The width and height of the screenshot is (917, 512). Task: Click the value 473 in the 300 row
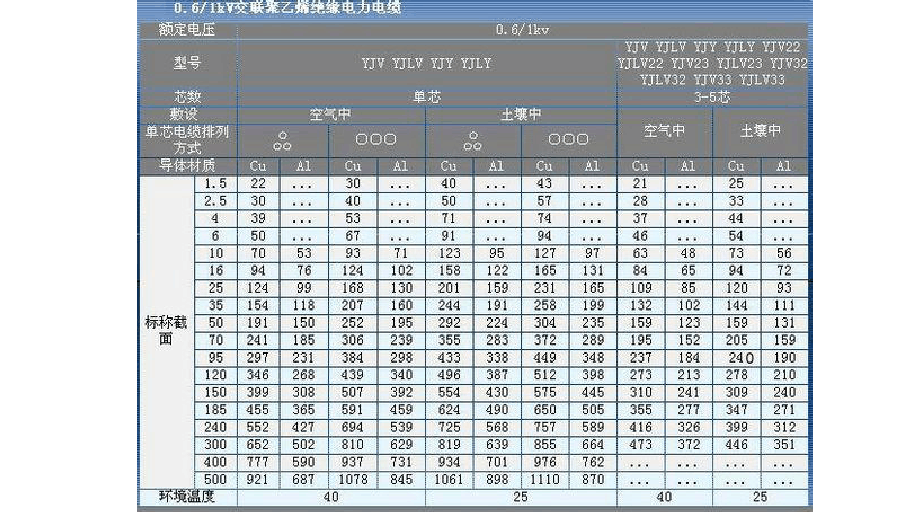click(x=640, y=445)
